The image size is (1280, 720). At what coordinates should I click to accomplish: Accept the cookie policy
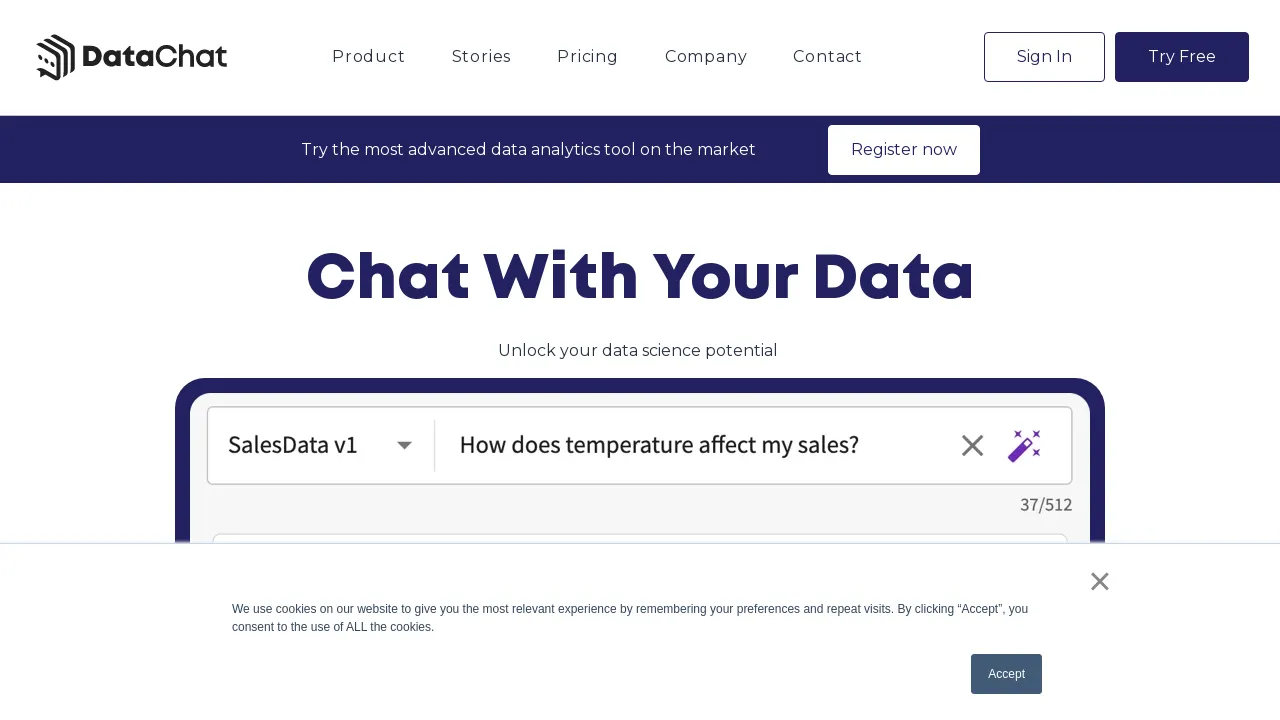1006,674
